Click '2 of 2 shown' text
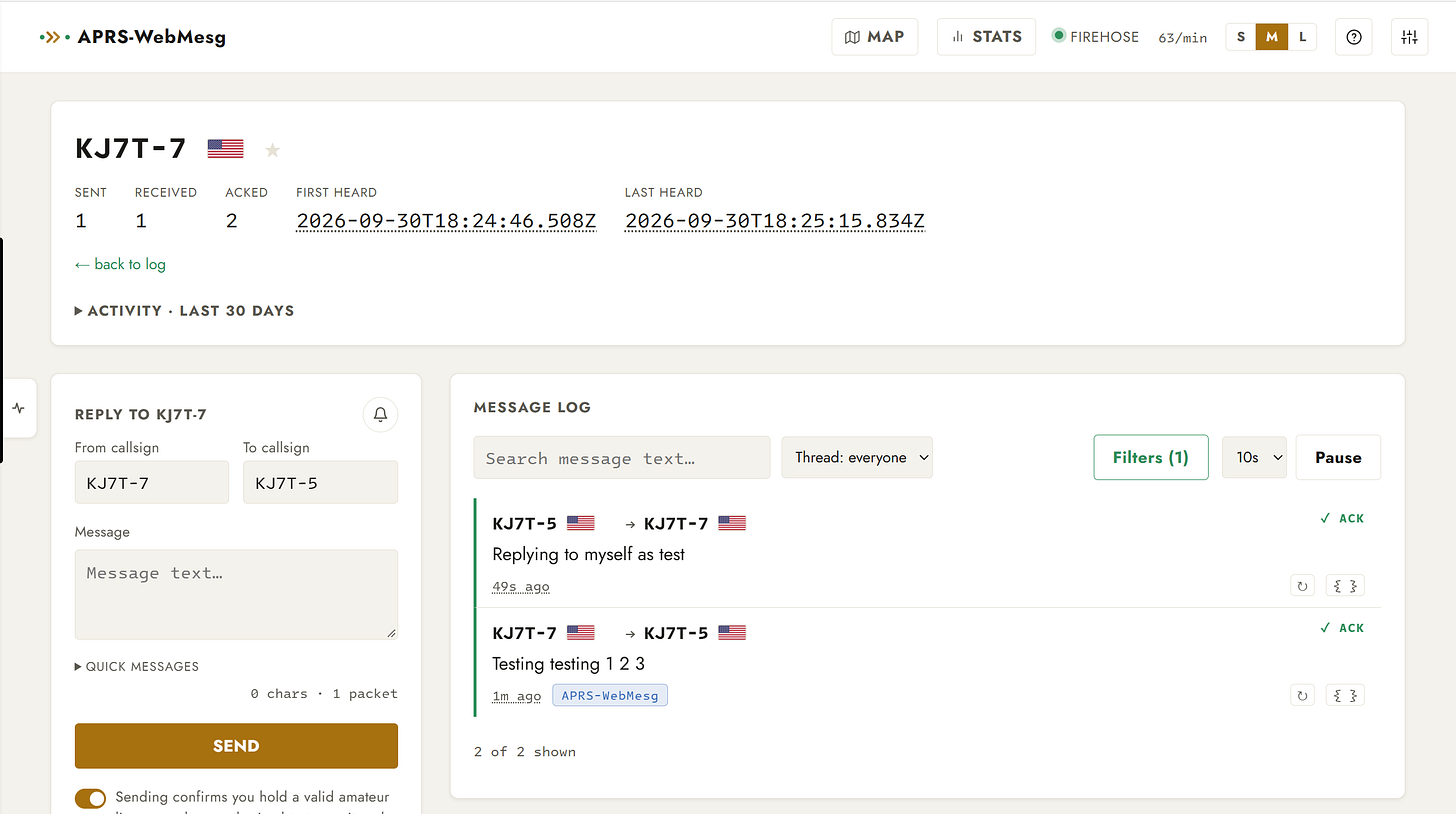The width and height of the screenshot is (1456, 814). pyautogui.click(x=525, y=752)
